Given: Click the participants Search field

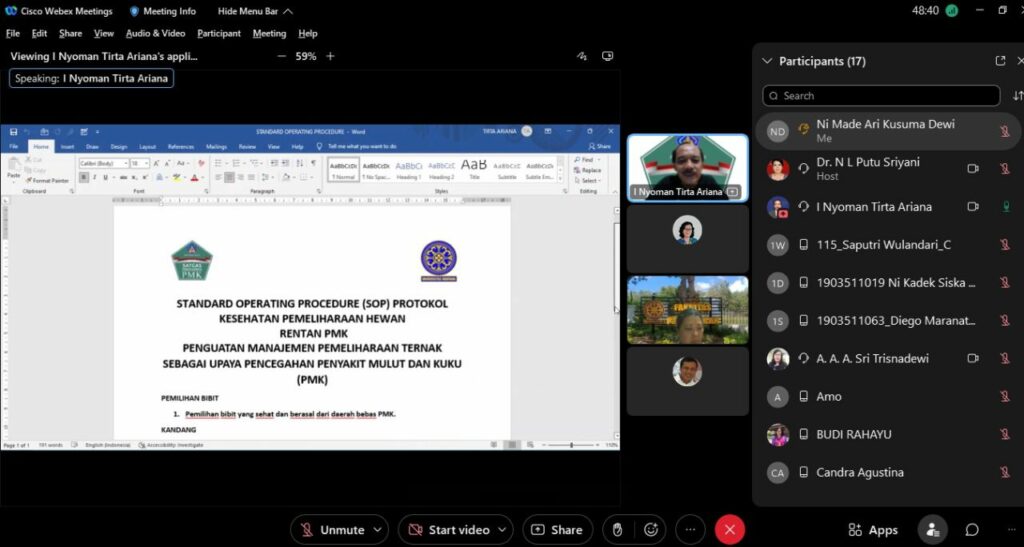Looking at the screenshot, I should [x=880, y=96].
